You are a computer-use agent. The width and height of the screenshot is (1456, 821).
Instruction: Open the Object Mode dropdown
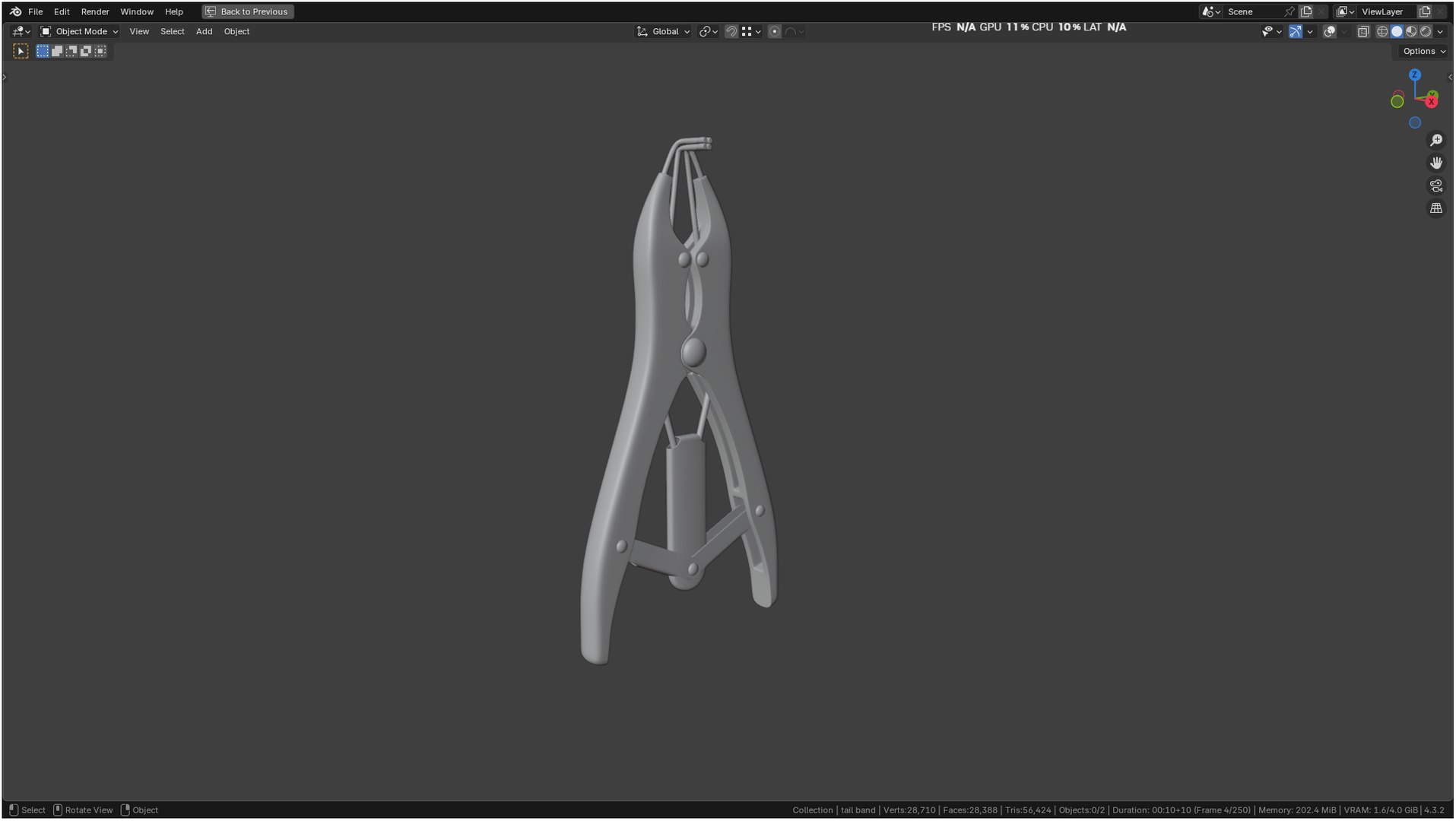[x=79, y=31]
